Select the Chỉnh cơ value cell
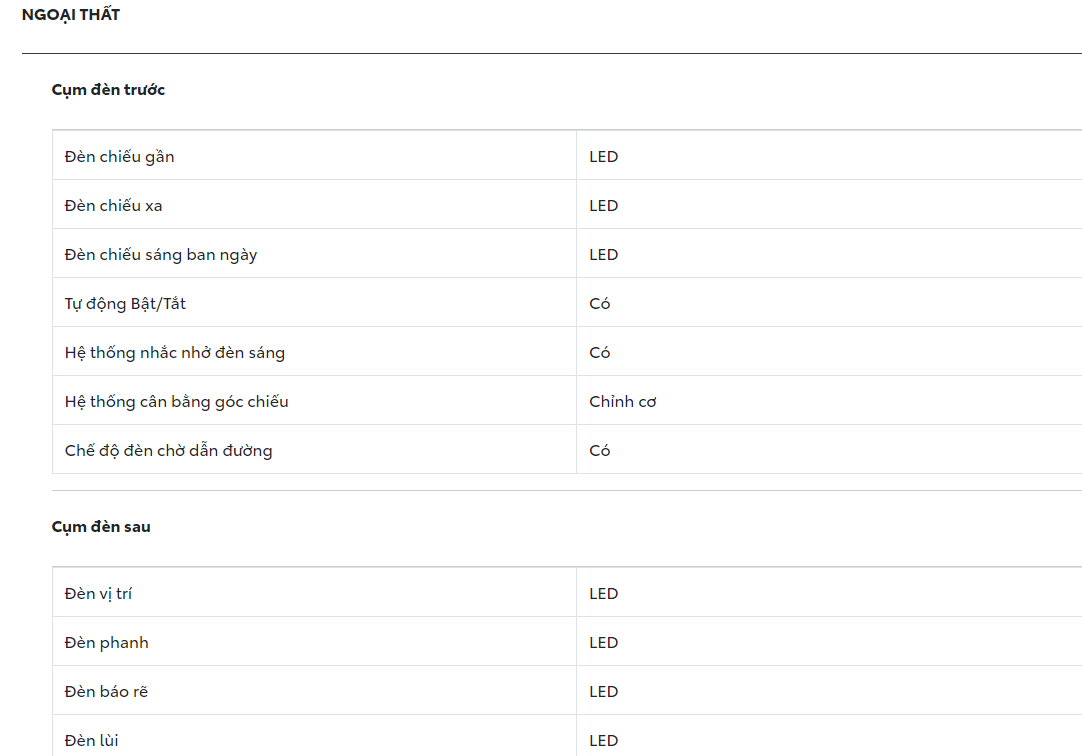This screenshot has height=756, width=1082. [622, 402]
